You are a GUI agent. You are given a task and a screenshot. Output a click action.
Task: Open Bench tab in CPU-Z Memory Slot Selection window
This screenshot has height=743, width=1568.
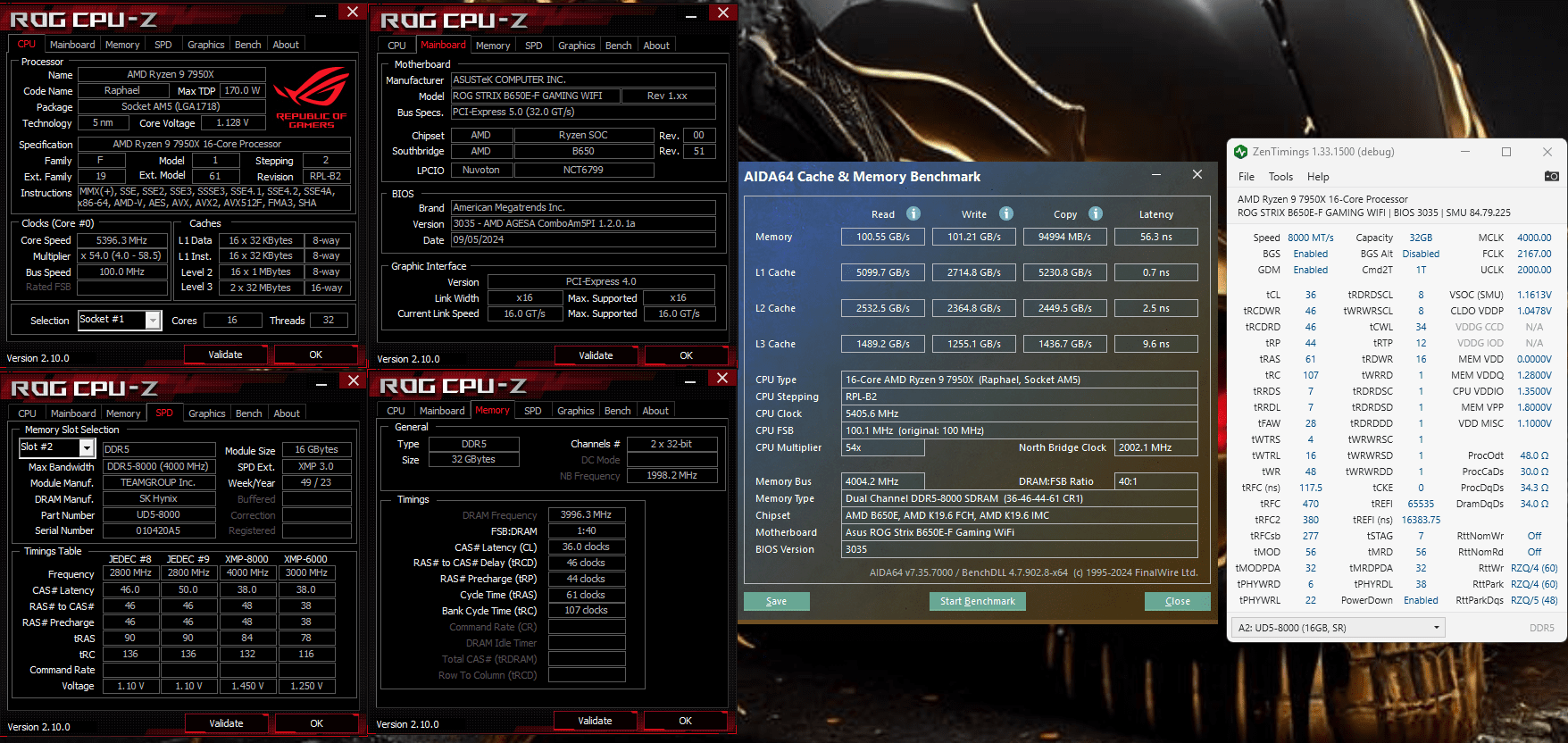pyautogui.click(x=249, y=413)
